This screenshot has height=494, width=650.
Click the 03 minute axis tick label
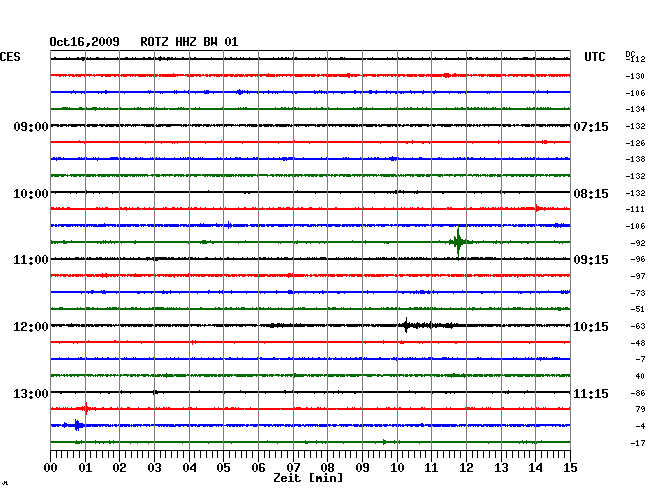pyautogui.click(x=154, y=468)
